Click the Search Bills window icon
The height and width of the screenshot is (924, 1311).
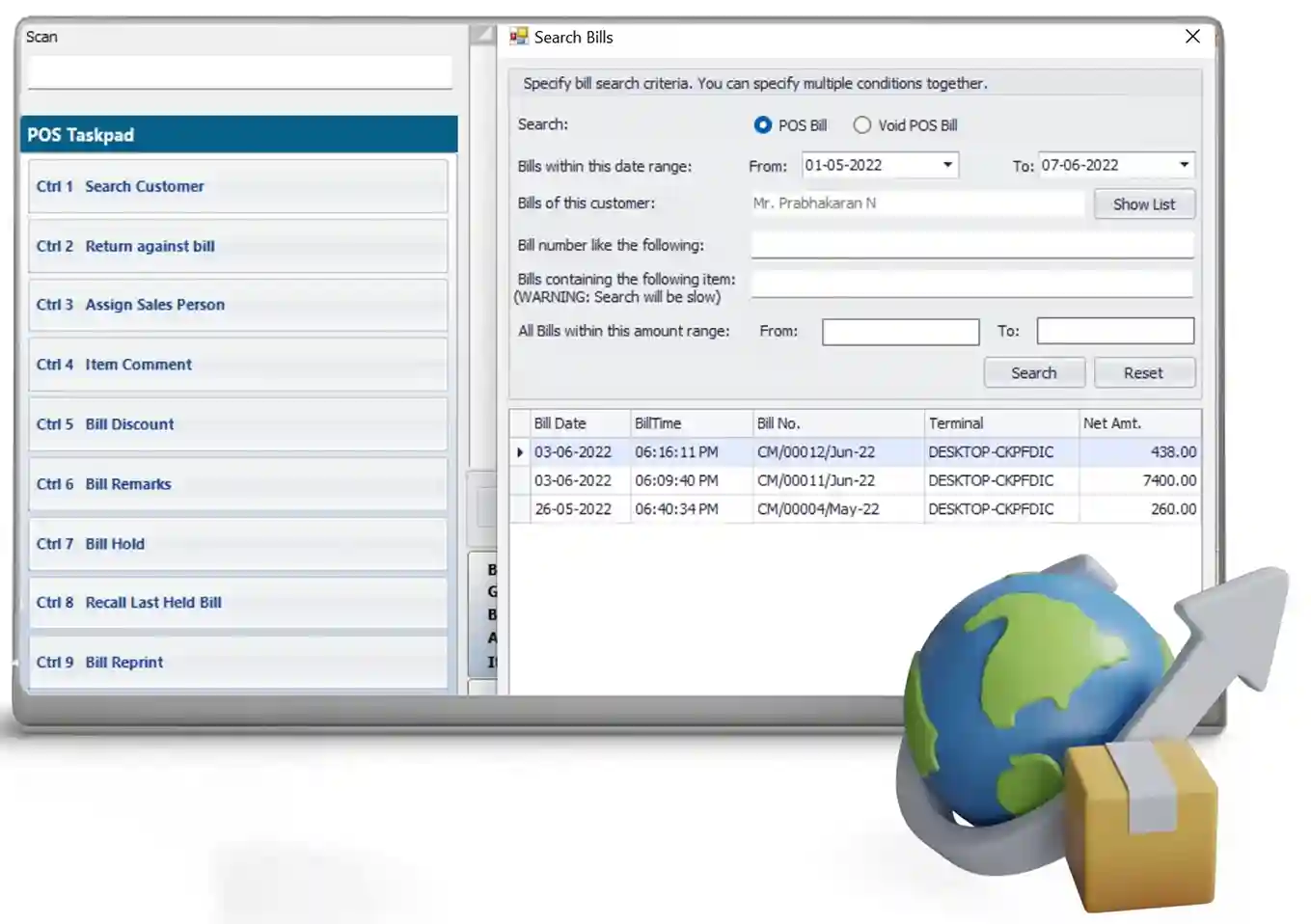click(519, 37)
